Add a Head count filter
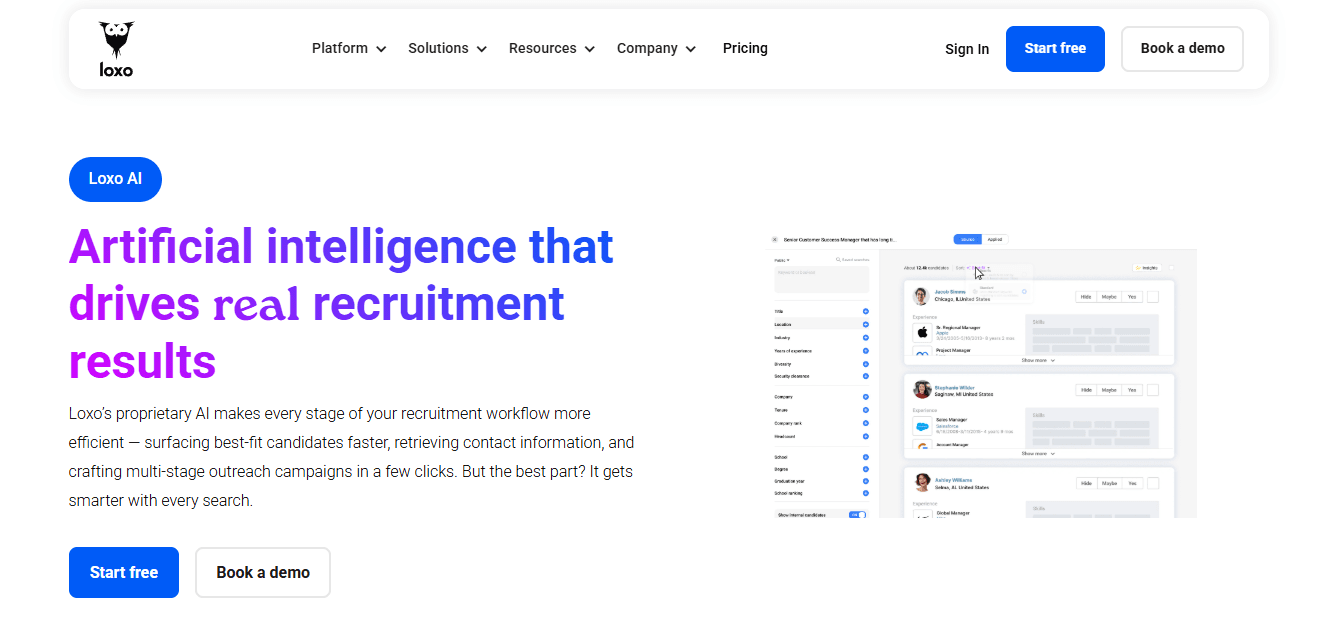 (866, 436)
